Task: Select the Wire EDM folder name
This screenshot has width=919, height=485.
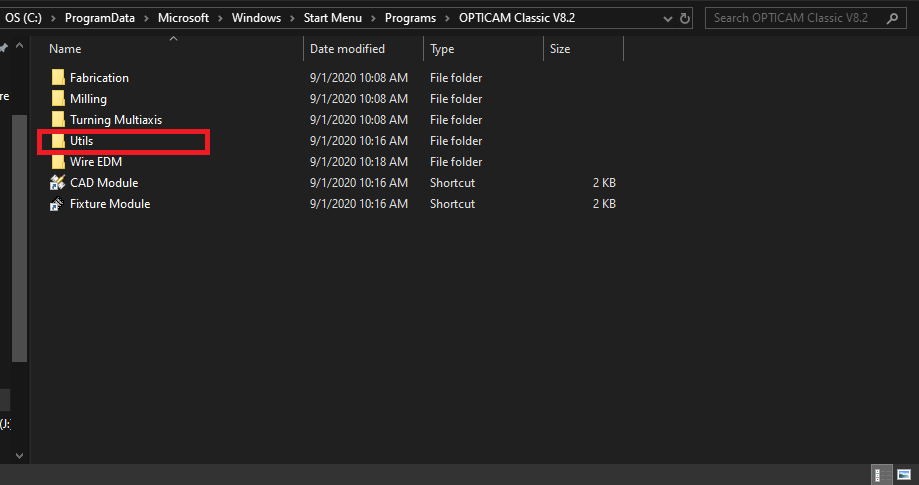Action: 96,162
